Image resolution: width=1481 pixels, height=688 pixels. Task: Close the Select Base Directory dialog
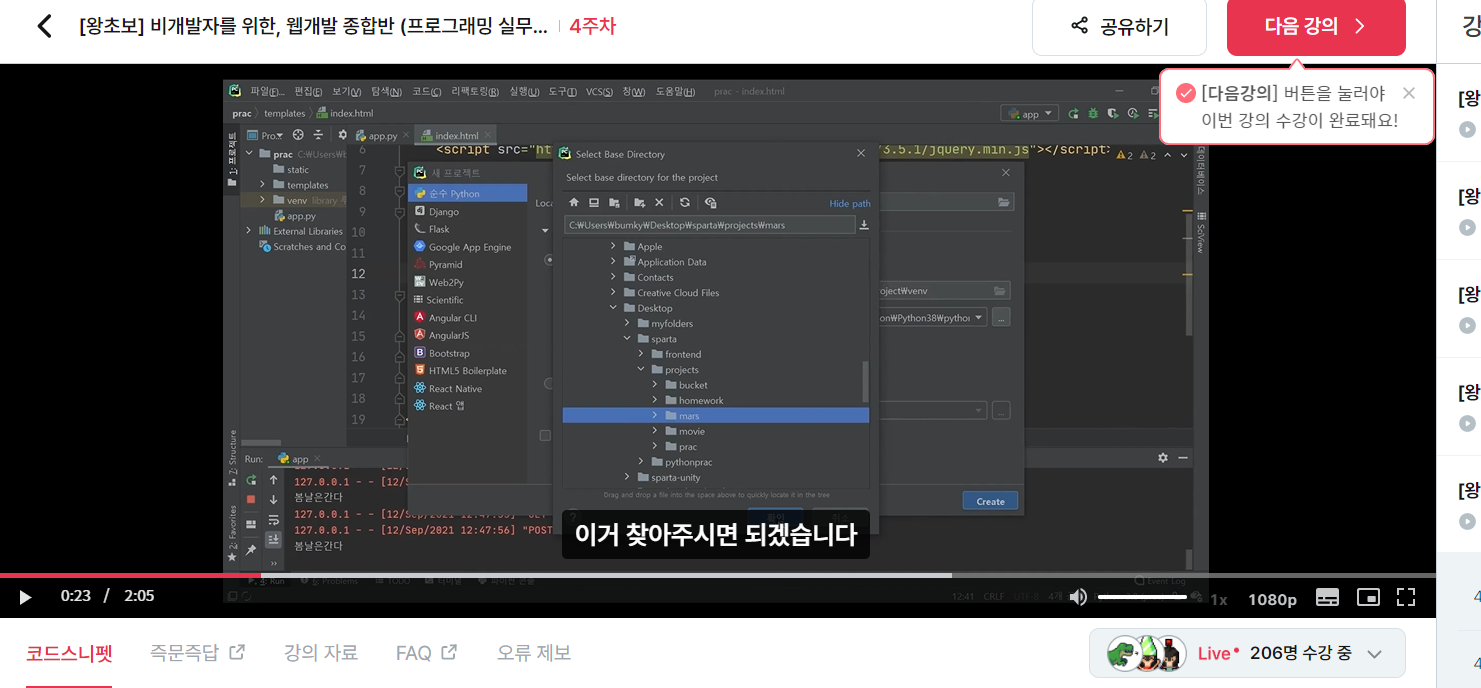pos(861,154)
